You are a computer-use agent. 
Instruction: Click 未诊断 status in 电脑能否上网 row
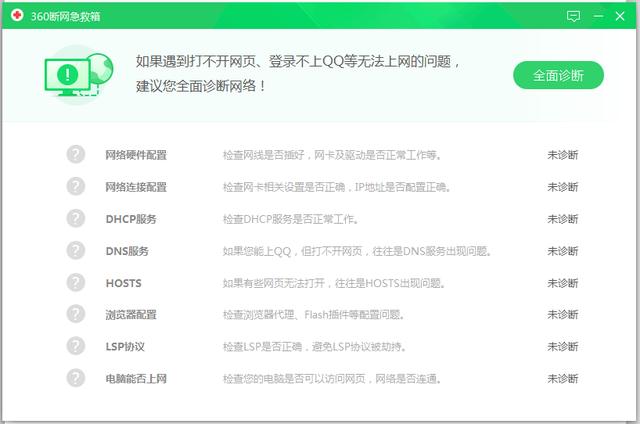click(x=562, y=379)
